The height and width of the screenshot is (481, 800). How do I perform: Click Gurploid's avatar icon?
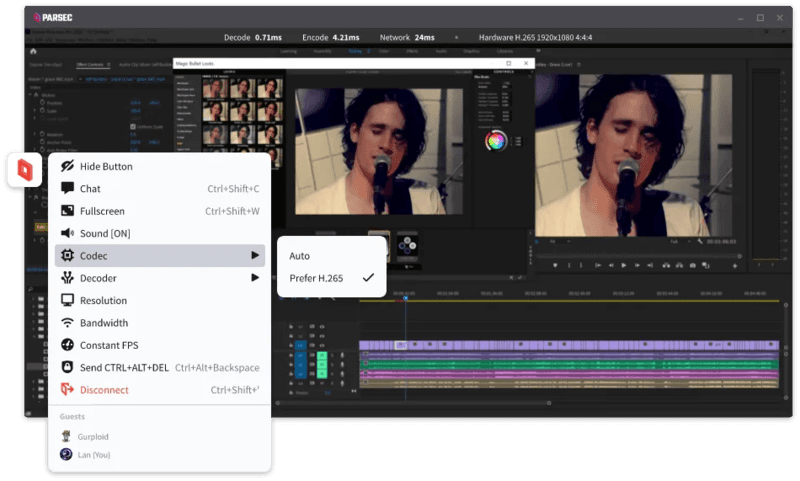[66, 437]
